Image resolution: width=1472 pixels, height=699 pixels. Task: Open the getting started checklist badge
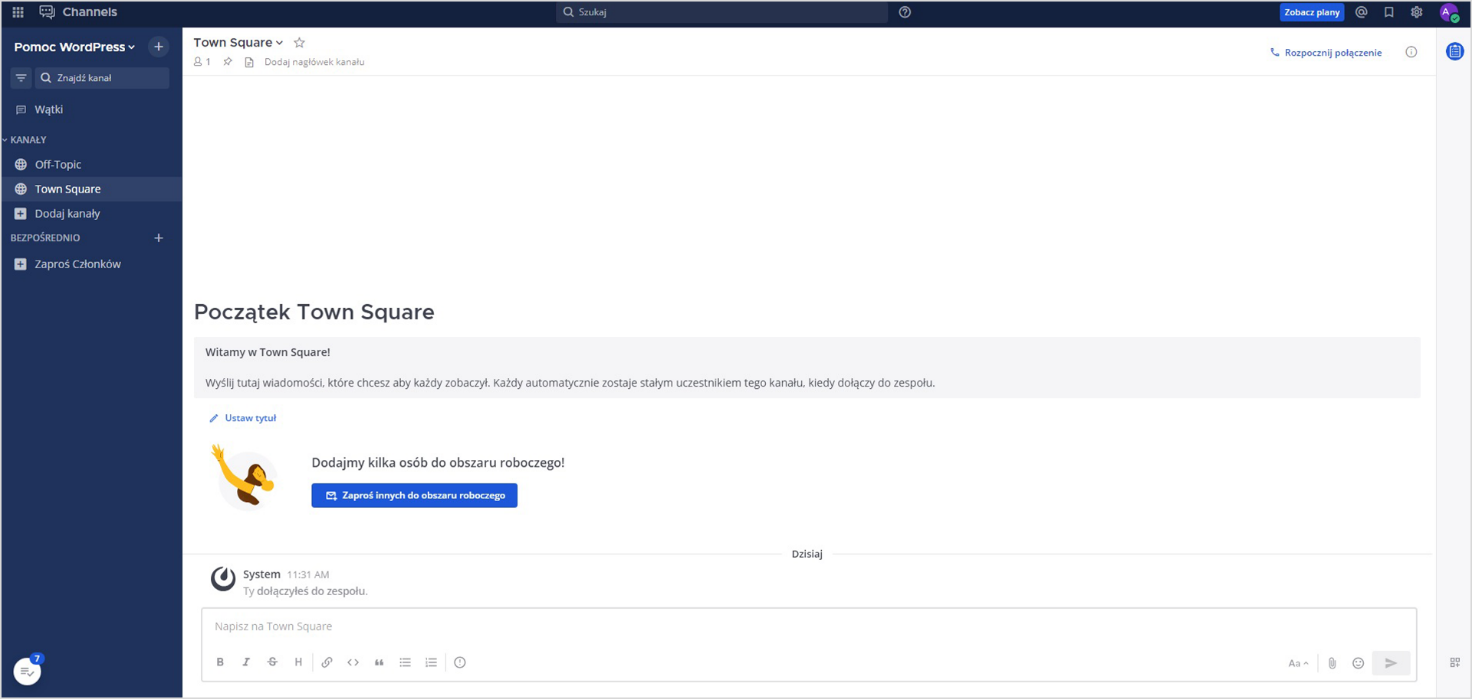[28, 671]
